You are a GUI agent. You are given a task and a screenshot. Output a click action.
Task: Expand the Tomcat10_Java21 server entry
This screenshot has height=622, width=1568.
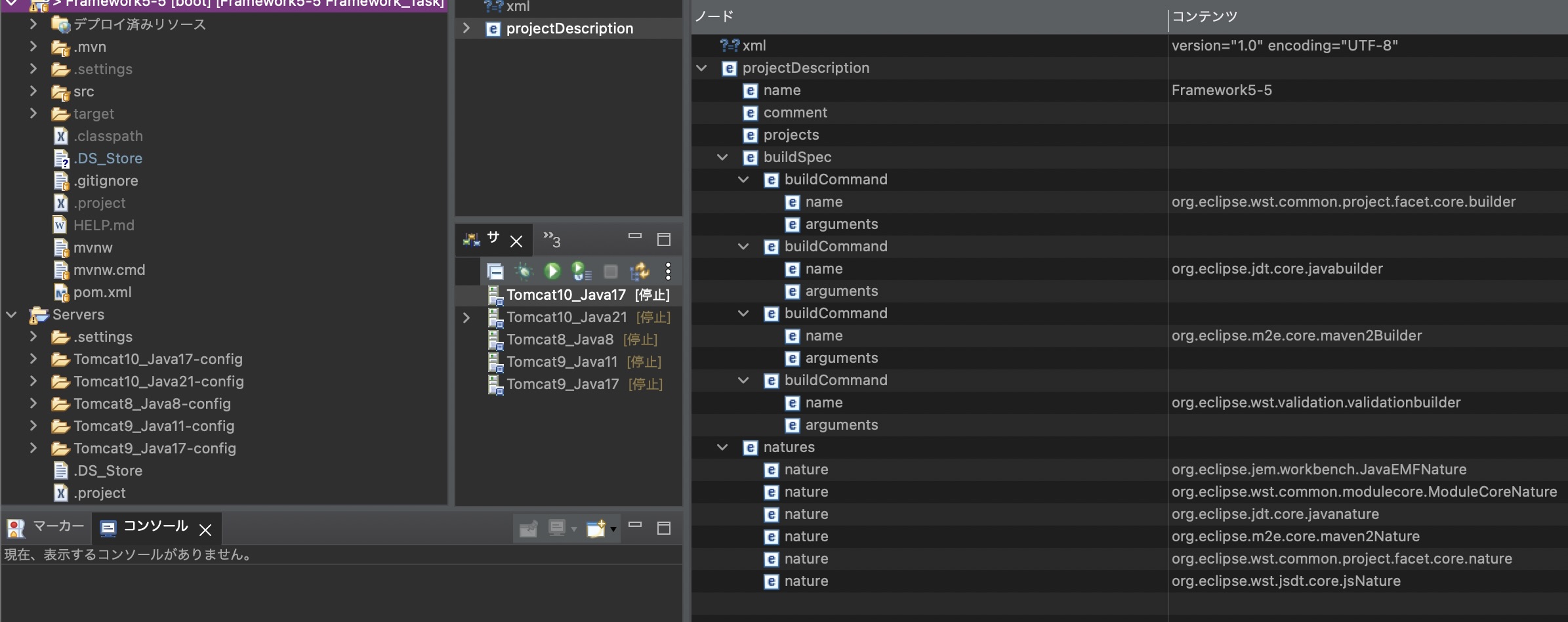(x=466, y=318)
